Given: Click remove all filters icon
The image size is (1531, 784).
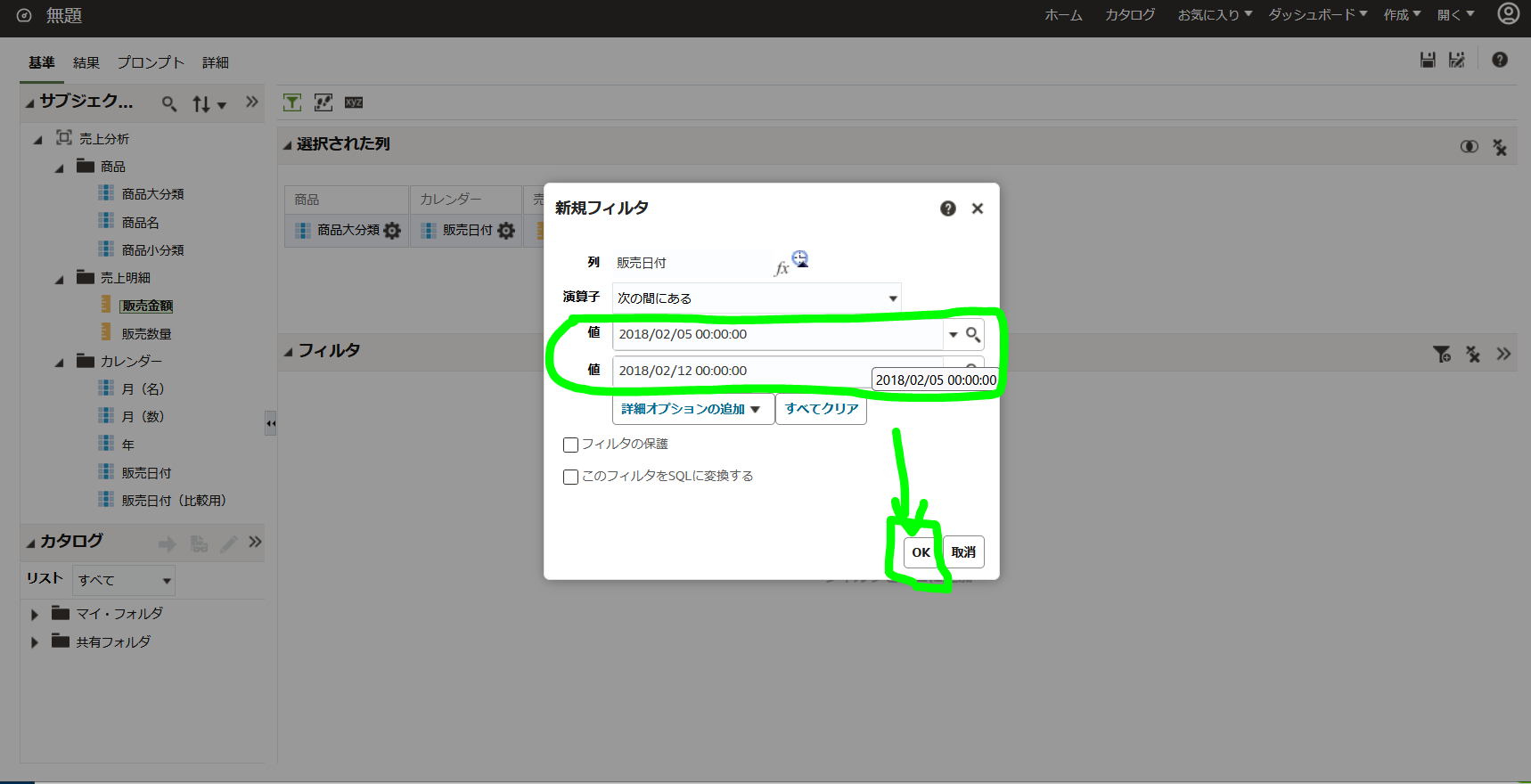Looking at the screenshot, I should pyautogui.click(x=1473, y=355).
